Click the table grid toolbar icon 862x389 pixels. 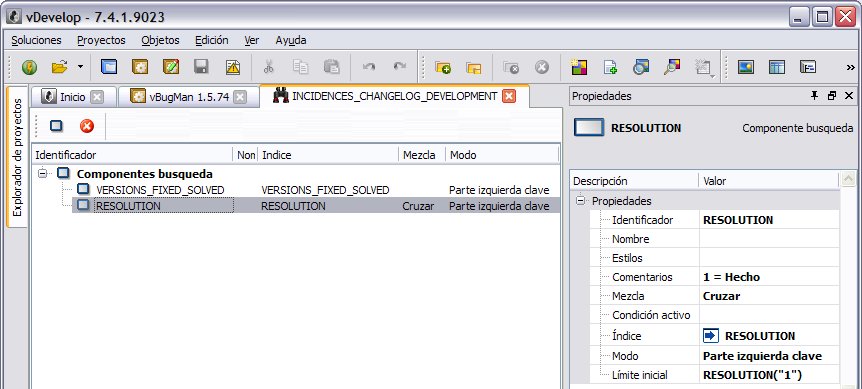click(777, 67)
